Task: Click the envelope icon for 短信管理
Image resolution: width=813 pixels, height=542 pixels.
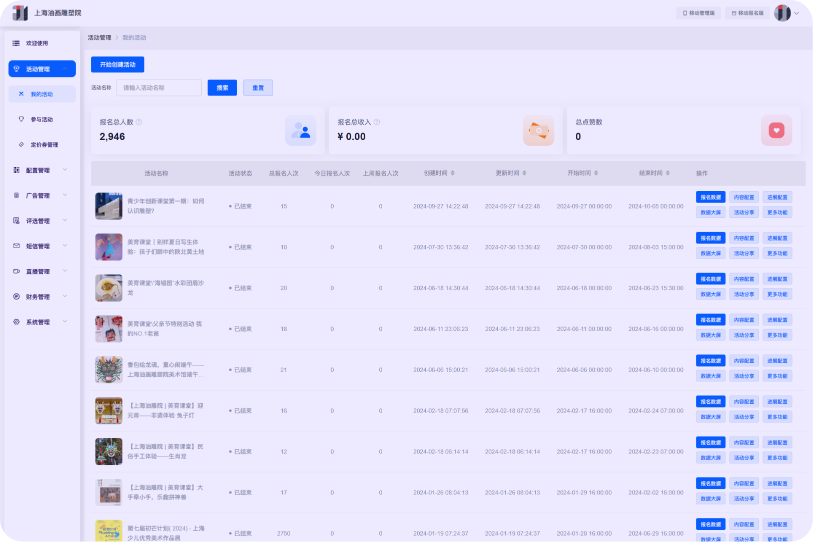Action: tap(16, 246)
